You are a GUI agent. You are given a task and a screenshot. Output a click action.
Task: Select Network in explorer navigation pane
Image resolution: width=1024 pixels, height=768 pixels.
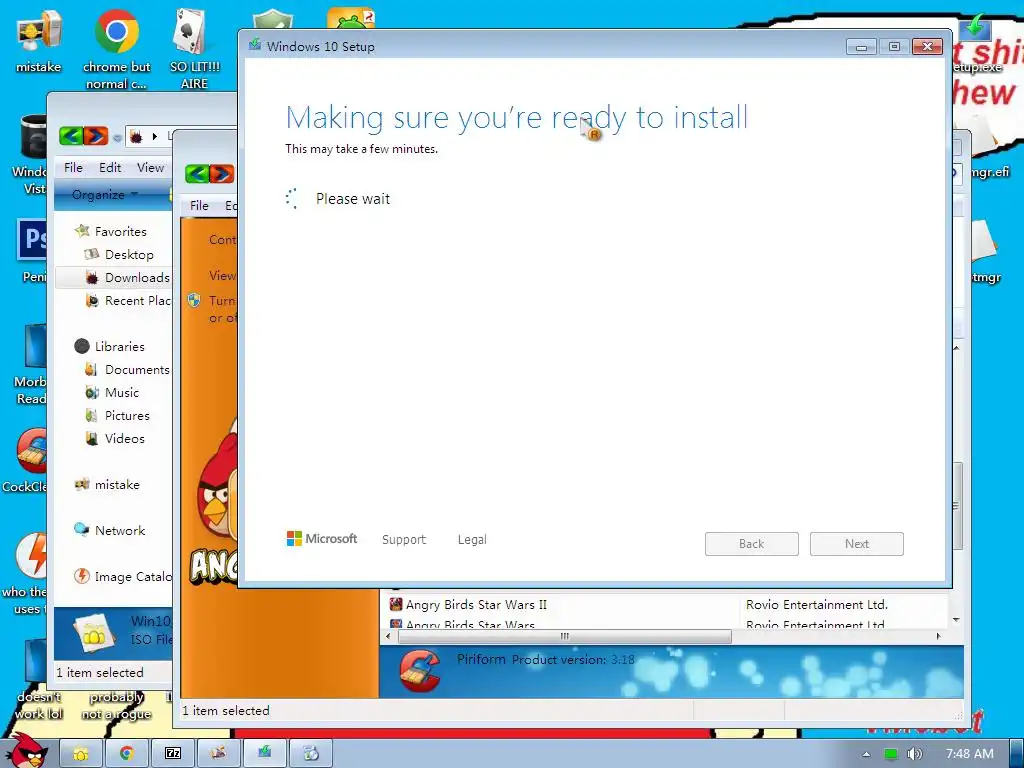tap(120, 530)
